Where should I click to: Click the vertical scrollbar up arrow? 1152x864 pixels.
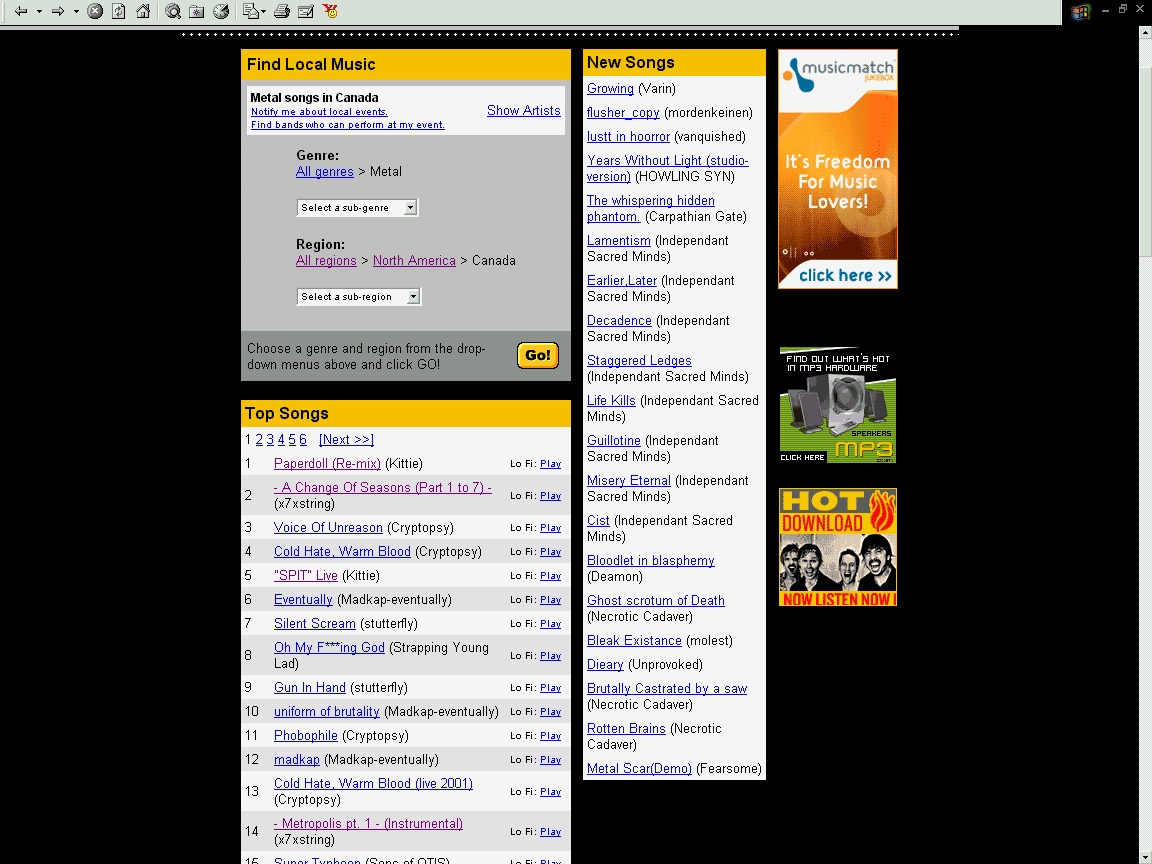point(1145,32)
